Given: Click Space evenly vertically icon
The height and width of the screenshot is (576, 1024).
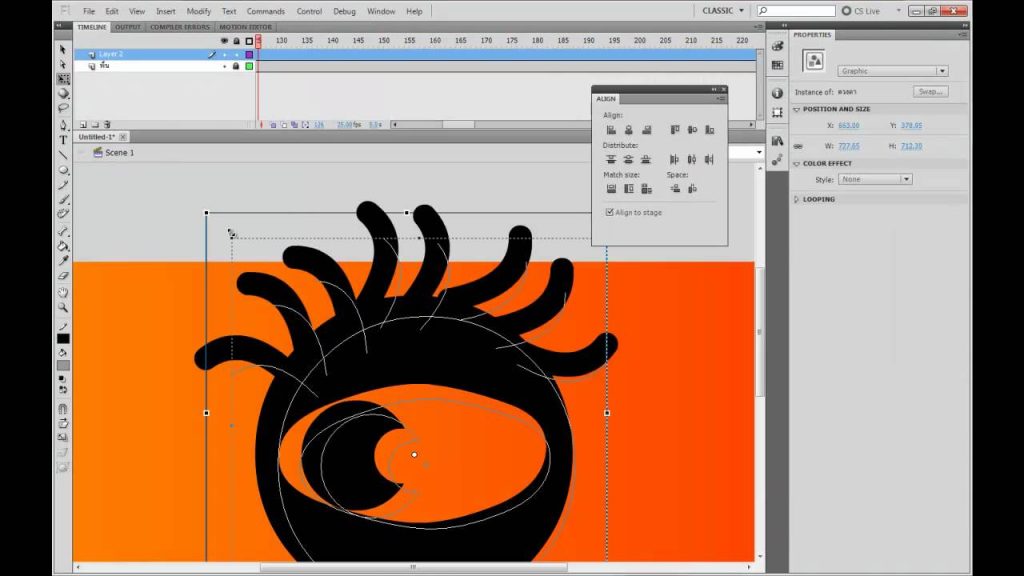Looking at the screenshot, I should click(x=675, y=189).
